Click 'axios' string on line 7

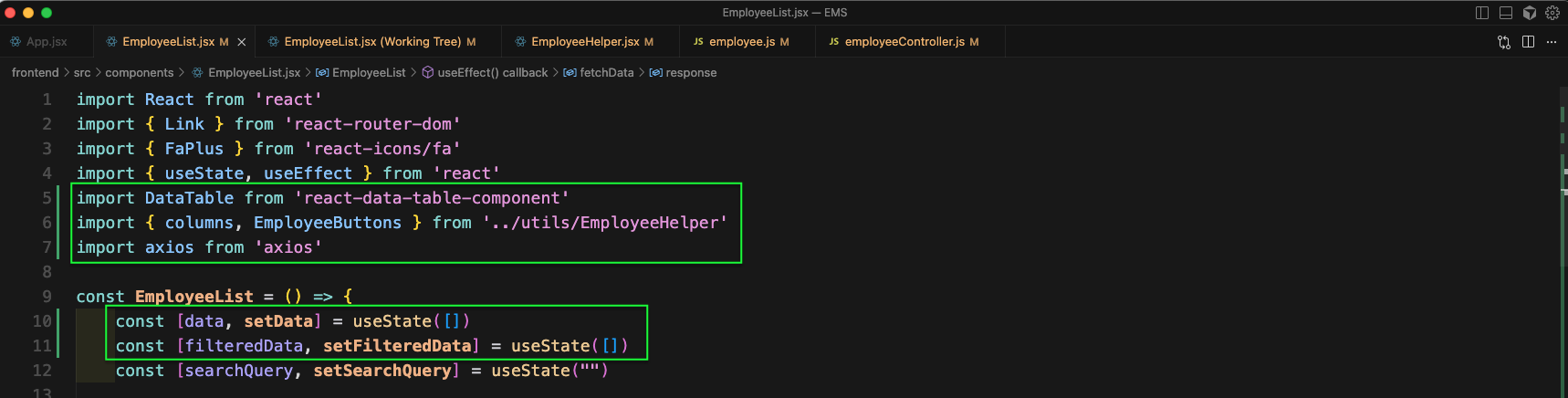(288, 247)
